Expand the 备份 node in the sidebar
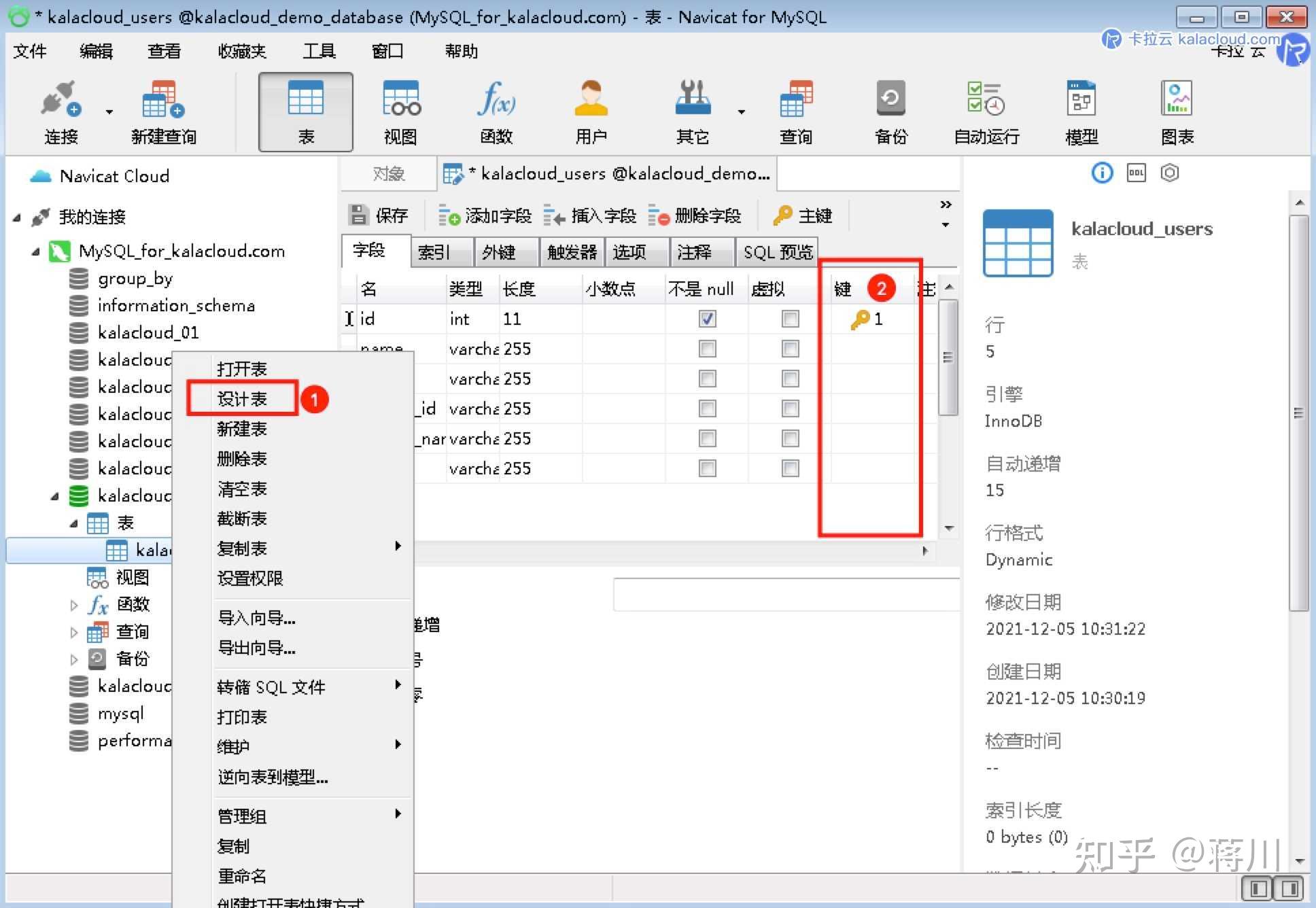Screen dimensions: 1316x908 (73, 658)
